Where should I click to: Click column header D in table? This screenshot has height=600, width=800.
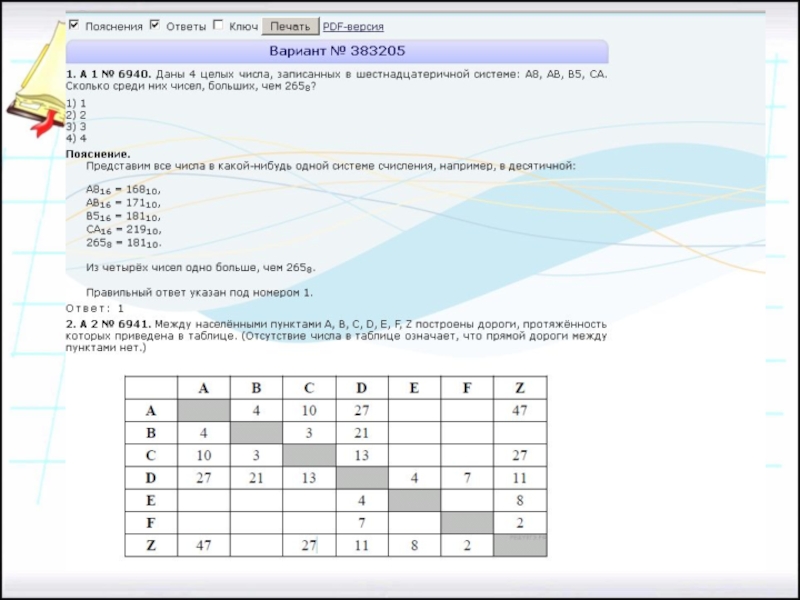(x=362, y=388)
